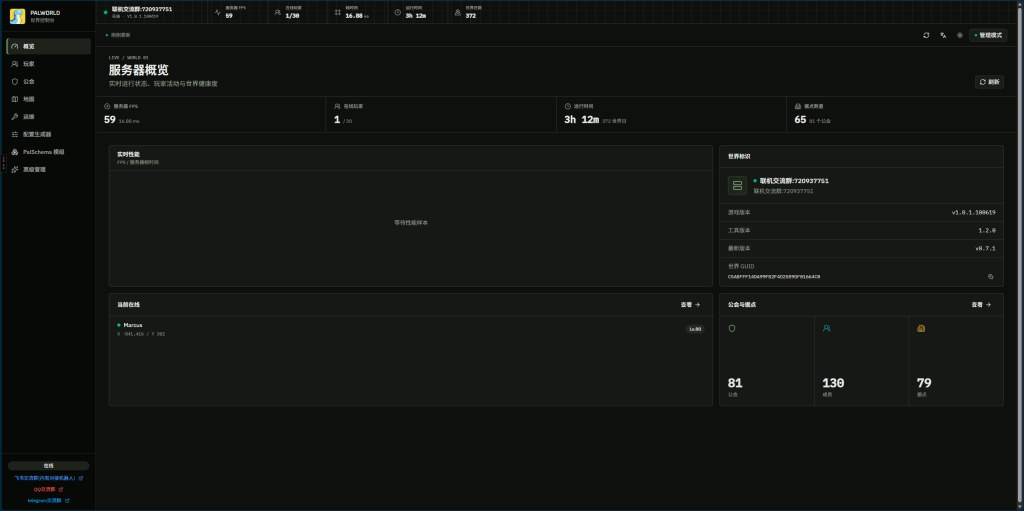Screen dimensions: 1024x511
Task: Click the orange base icon above 79
Action: click(921, 328)
